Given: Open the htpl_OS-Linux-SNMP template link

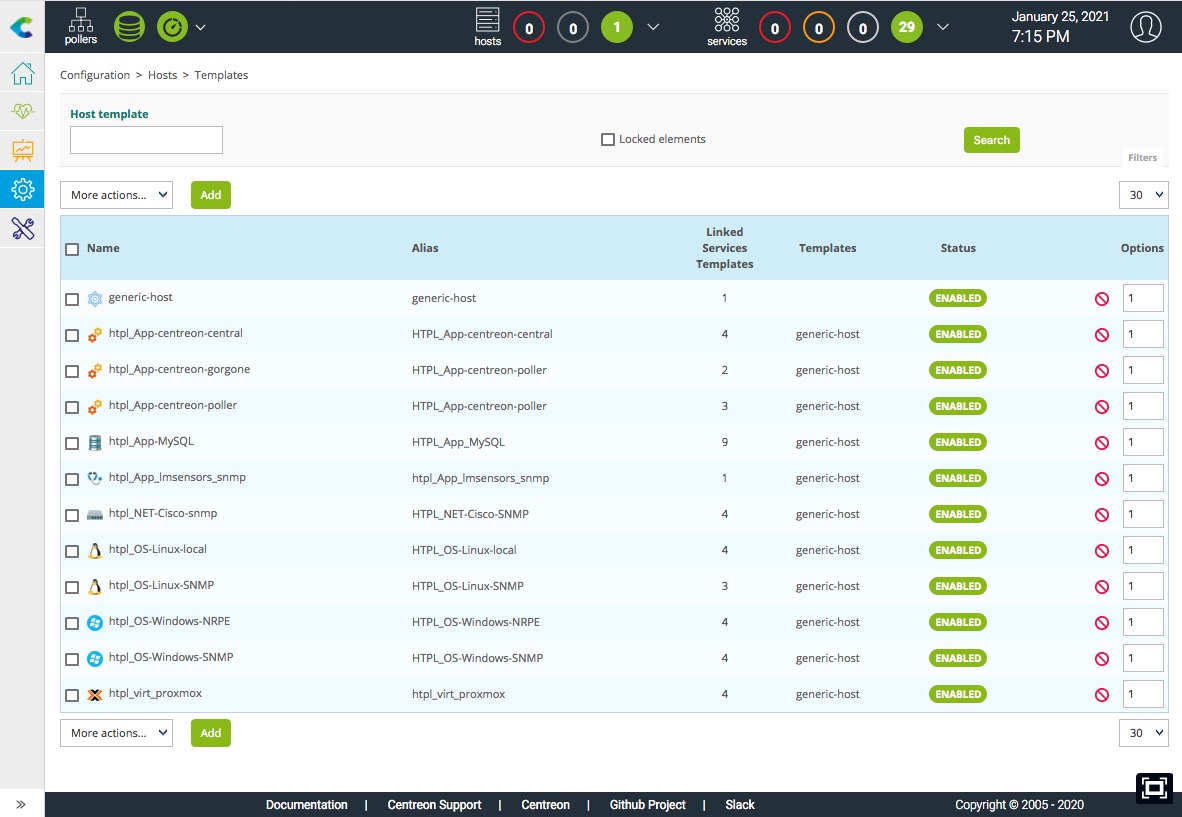Looking at the screenshot, I should point(161,585).
